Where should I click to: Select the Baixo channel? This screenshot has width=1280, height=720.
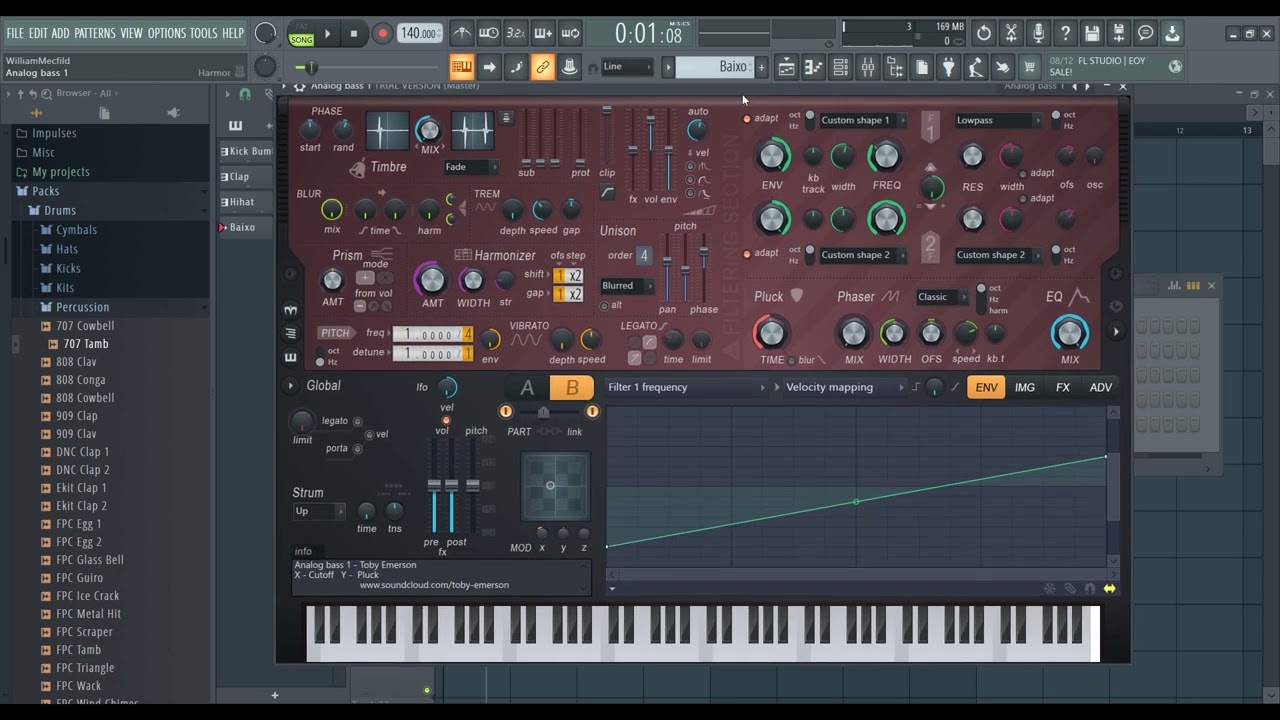(242, 227)
